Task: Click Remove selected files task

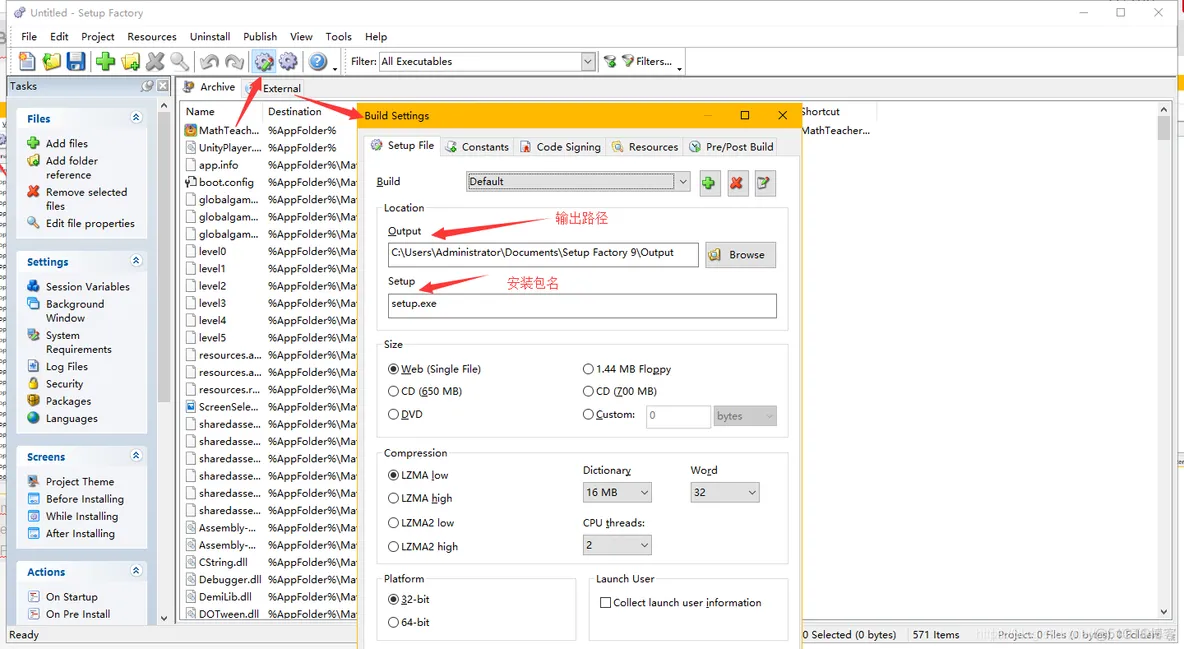Action: [x=86, y=199]
